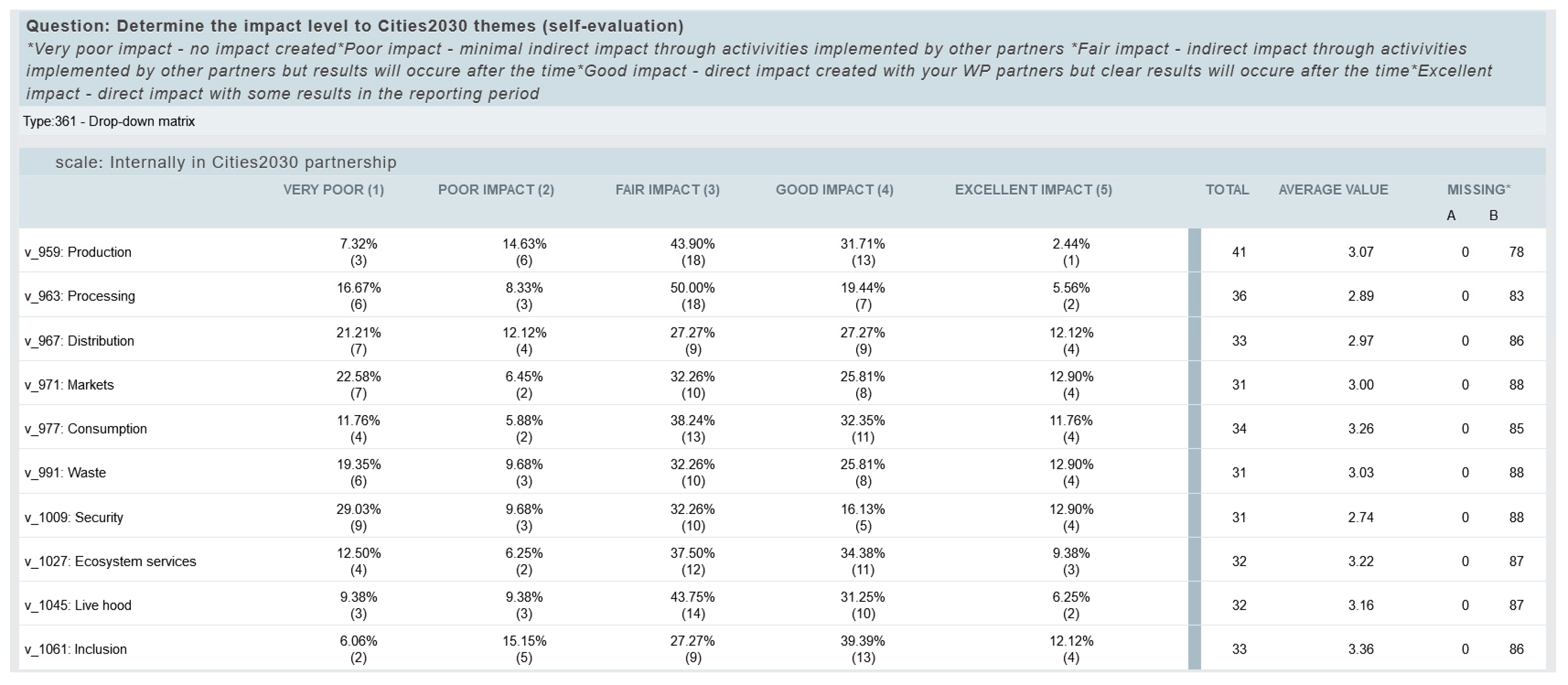Click the v_991: Waste row label
The image size is (1568, 685).
pyautogui.click(x=65, y=472)
